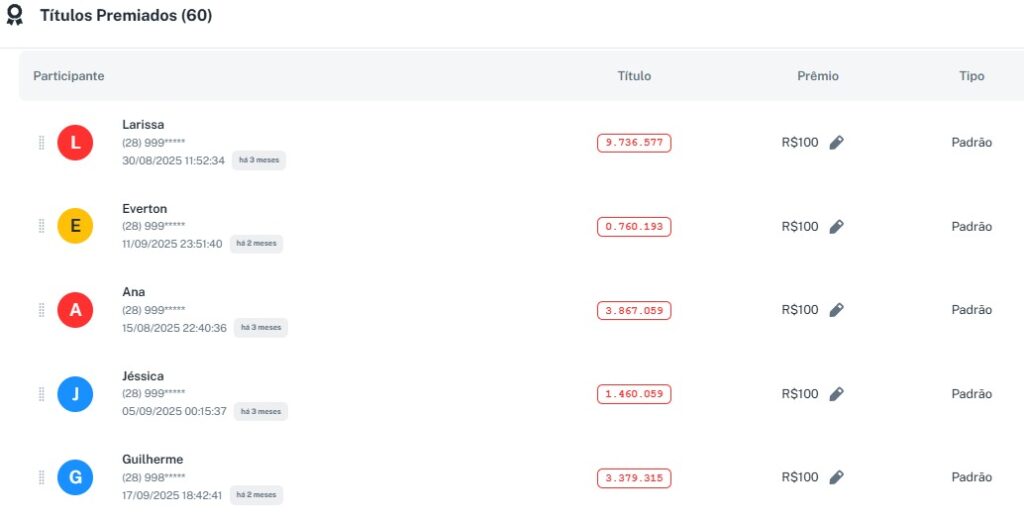Edit Larissa's R$100 prize with pencil icon
Viewport: 1024px width, 521px height.
837,143
